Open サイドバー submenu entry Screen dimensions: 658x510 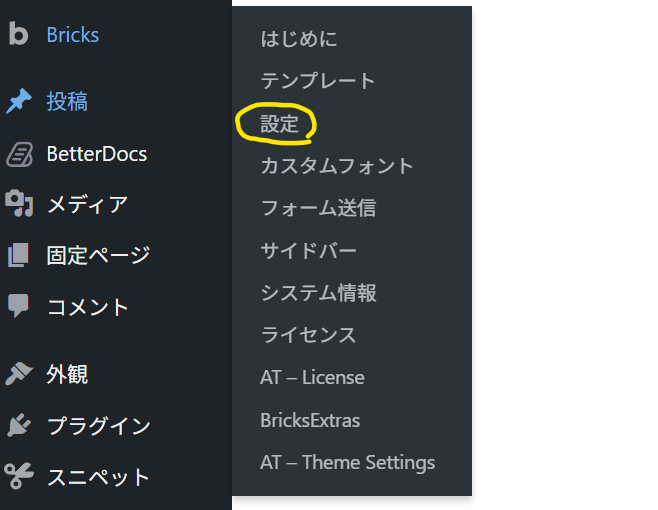pos(308,251)
